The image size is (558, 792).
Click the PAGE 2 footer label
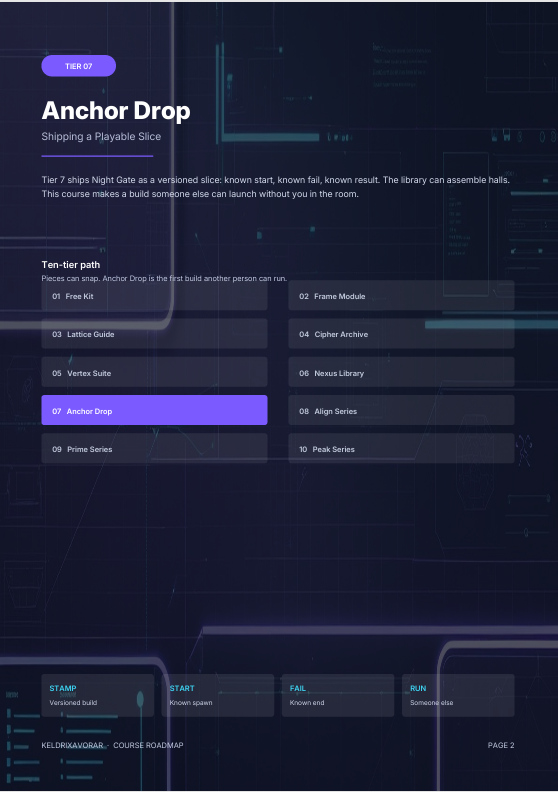point(501,745)
